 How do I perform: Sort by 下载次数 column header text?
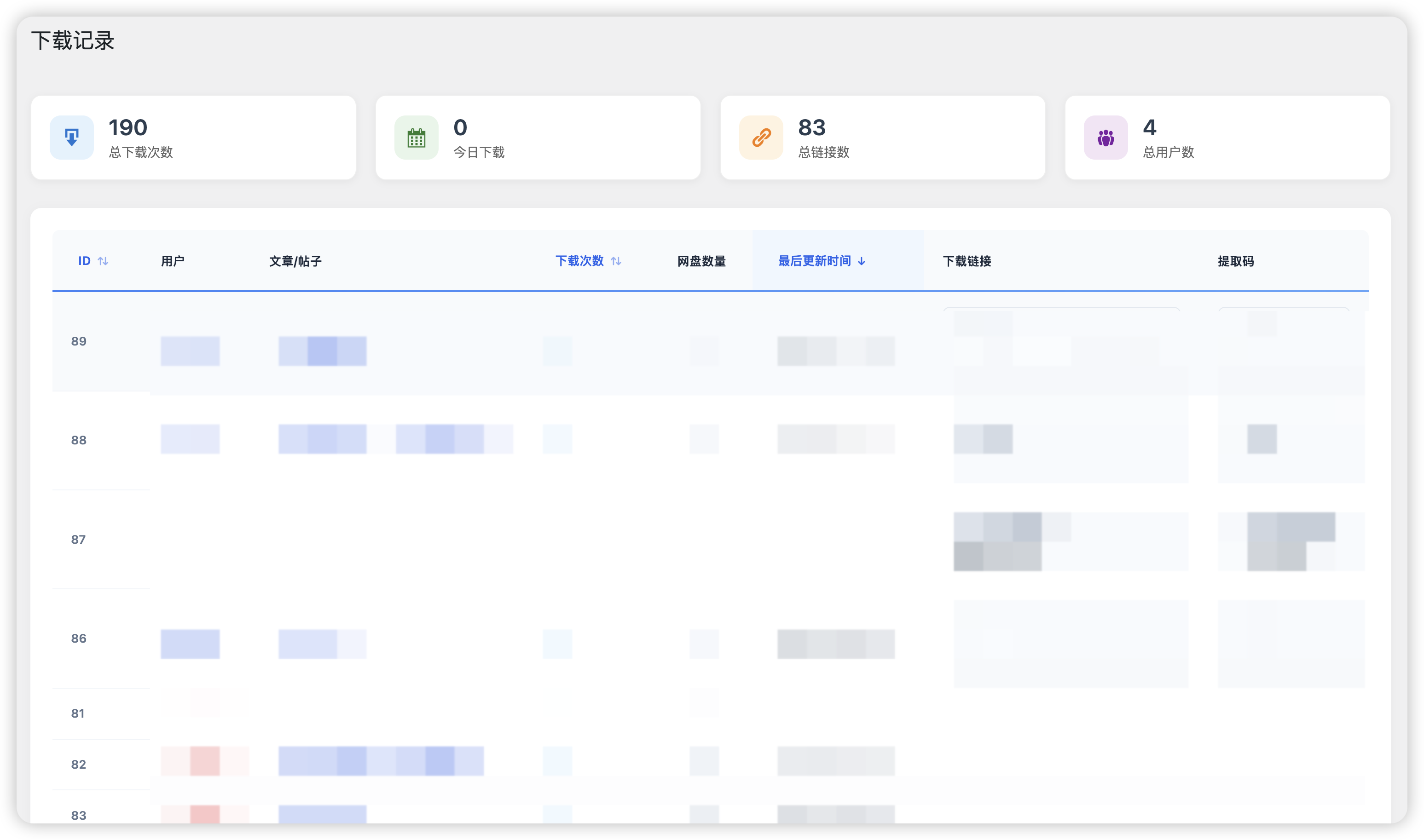tap(579, 261)
